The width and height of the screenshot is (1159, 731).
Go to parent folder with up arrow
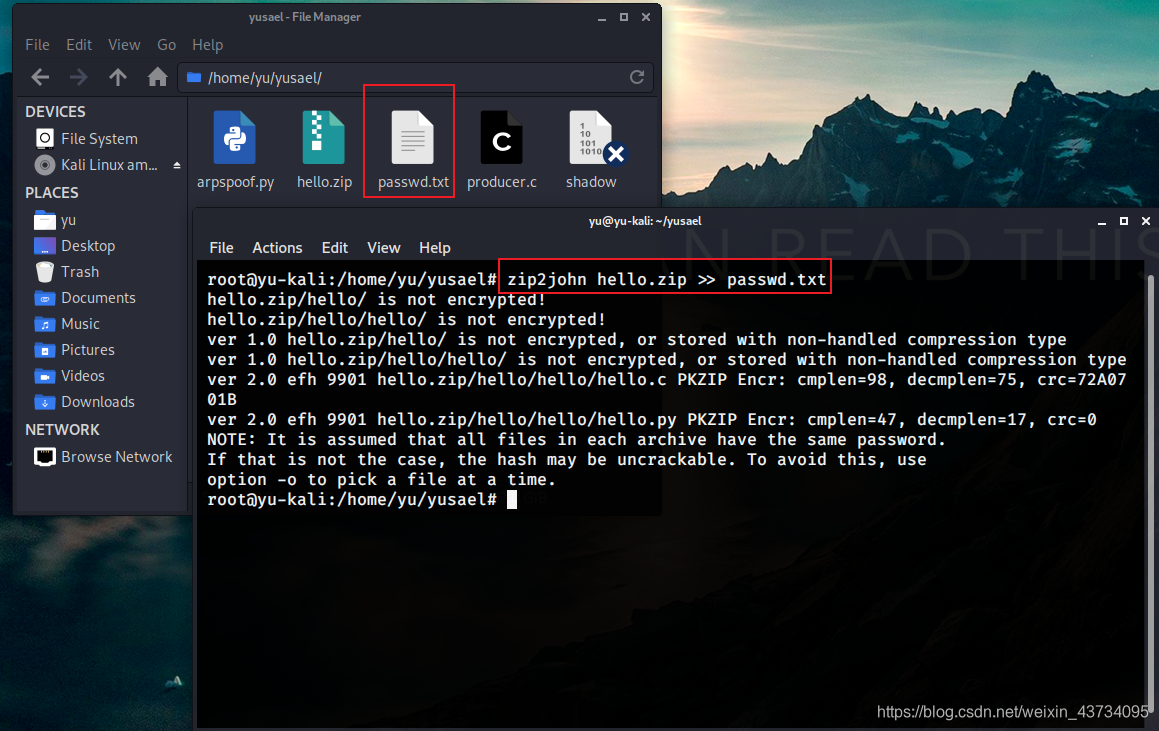[118, 77]
